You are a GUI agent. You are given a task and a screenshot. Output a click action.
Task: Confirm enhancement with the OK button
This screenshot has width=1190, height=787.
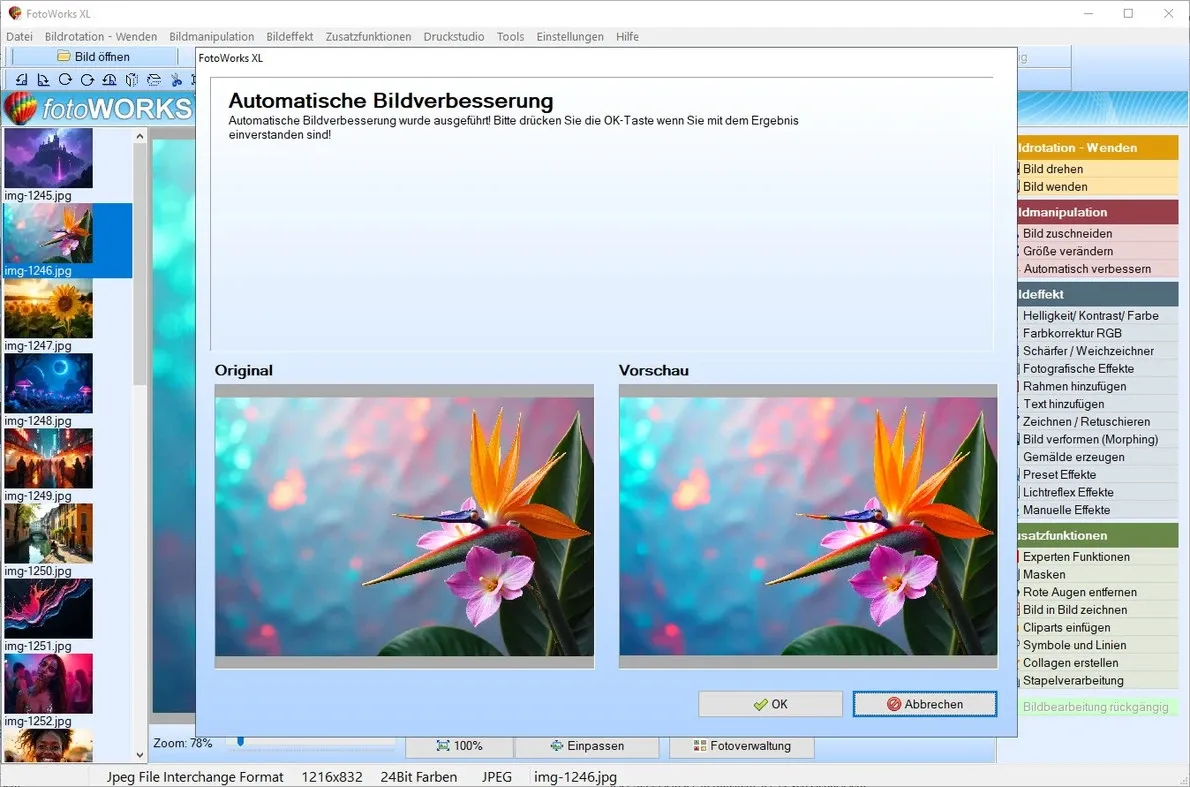[770, 703]
